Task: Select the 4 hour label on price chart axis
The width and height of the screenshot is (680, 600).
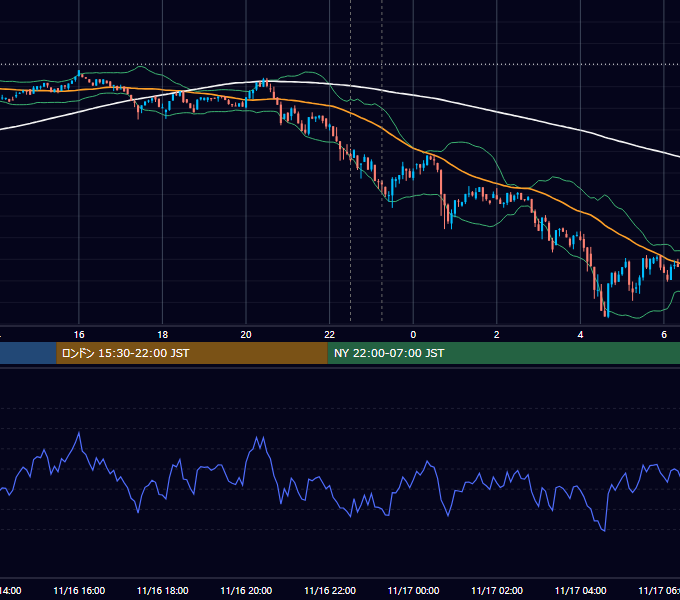Action: click(x=580, y=334)
